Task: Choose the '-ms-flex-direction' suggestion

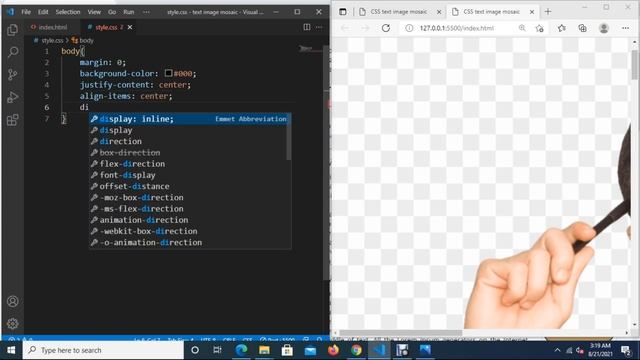Action: [189, 209]
